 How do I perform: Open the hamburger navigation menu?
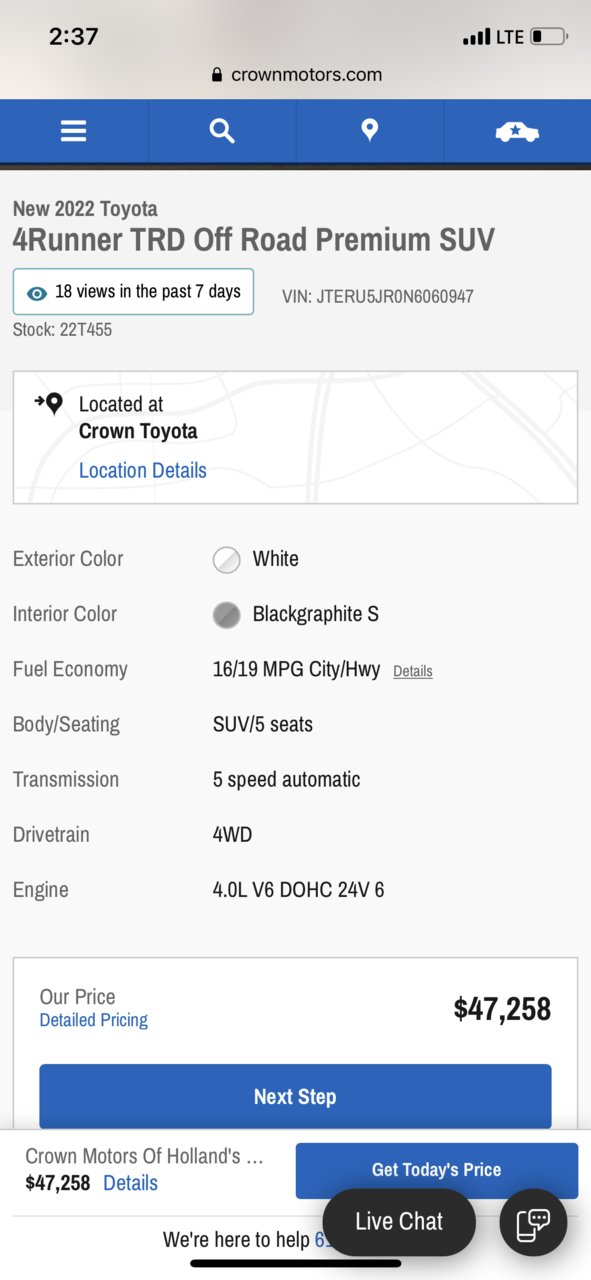[74, 131]
